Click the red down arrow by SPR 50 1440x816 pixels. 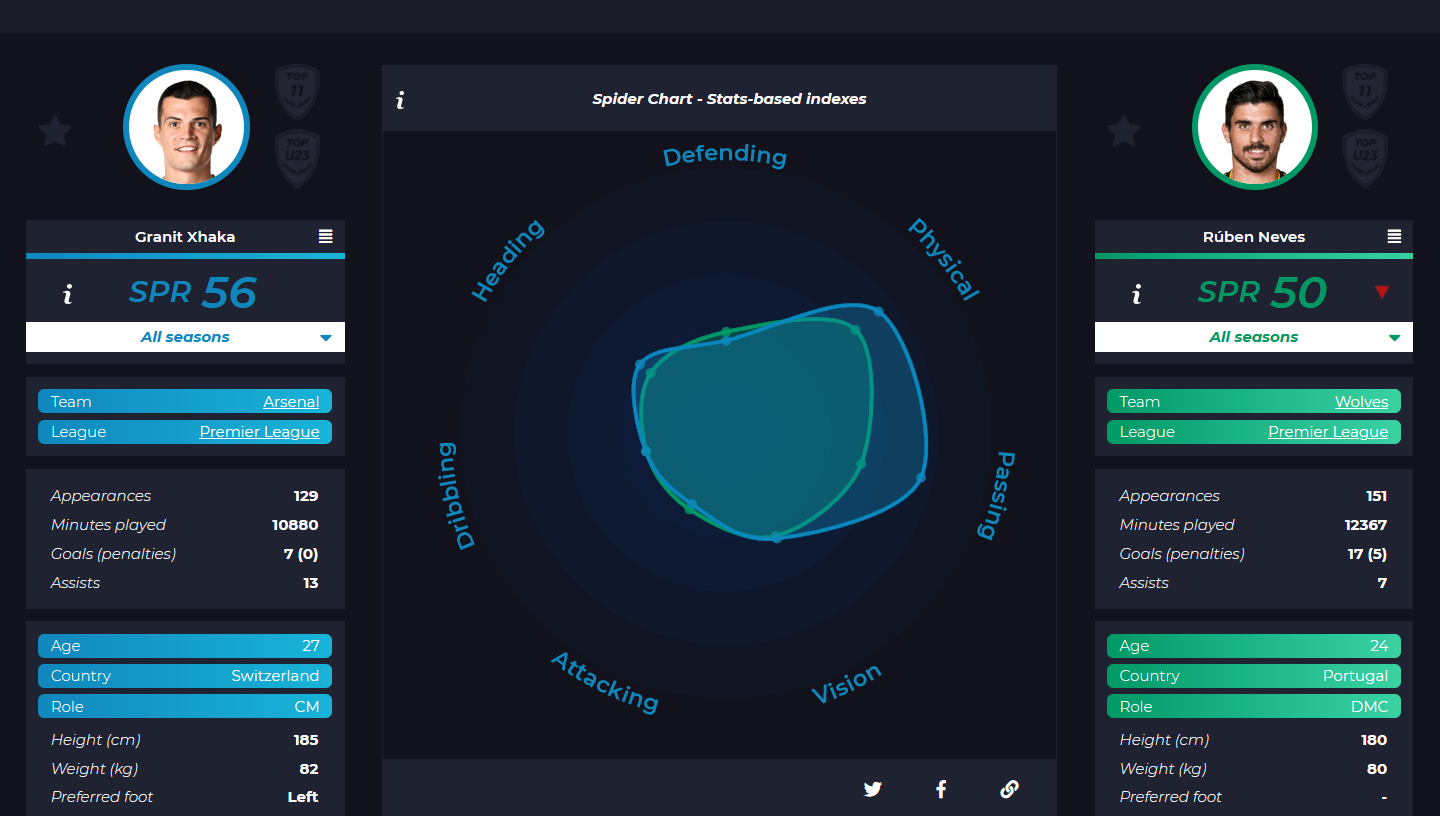[x=1382, y=292]
